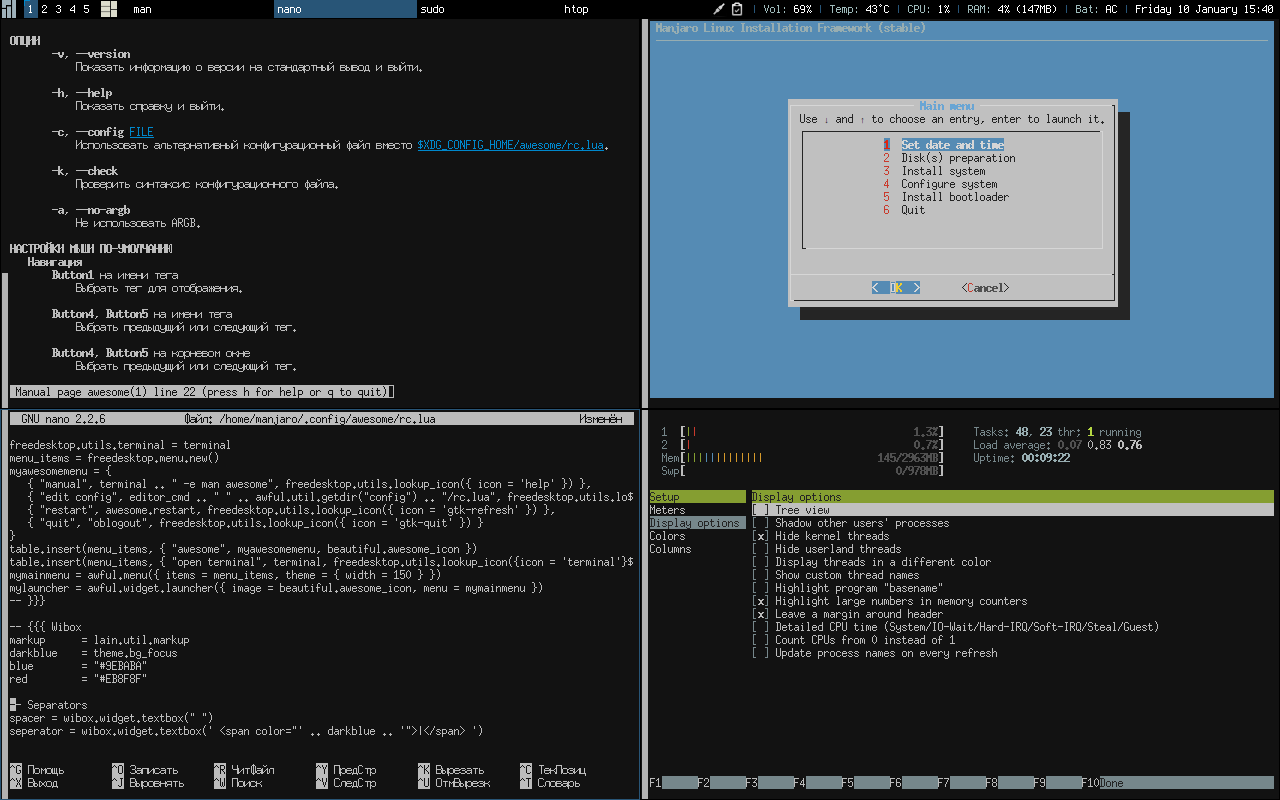The height and width of the screenshot is (800, 1280).
Task: Open the $XDG_CONFIG_HOME/awesome/rc.lua link
Action: [x=511, y=145]
